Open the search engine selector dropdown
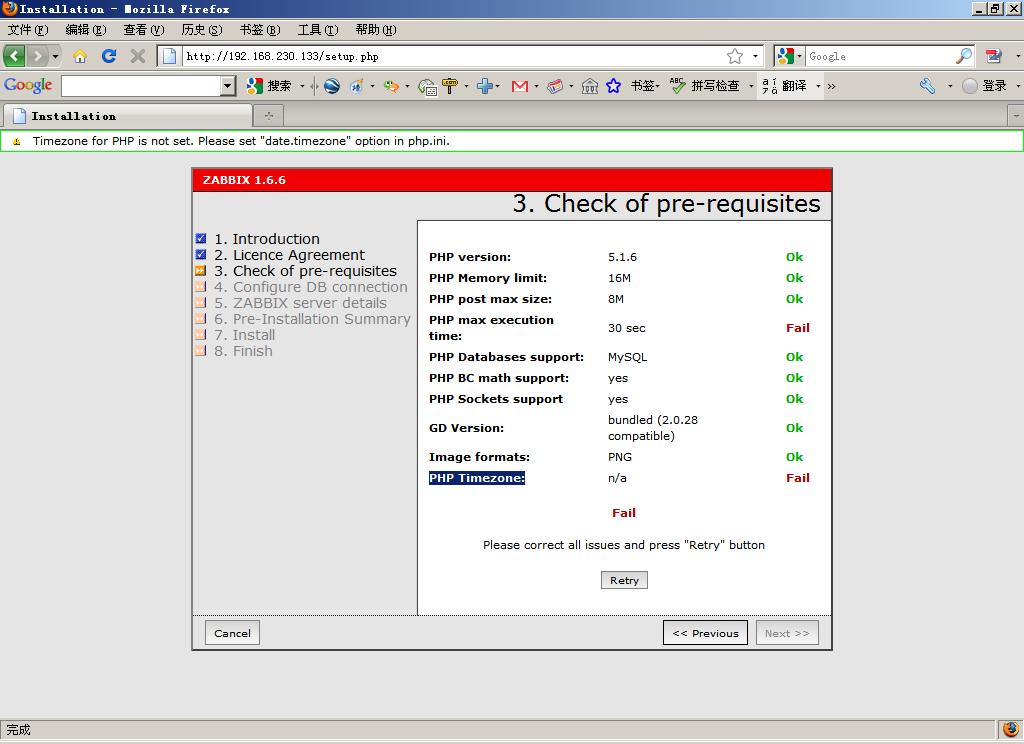The width and height of the screenshot is (1024, 744). pos(788,56)
